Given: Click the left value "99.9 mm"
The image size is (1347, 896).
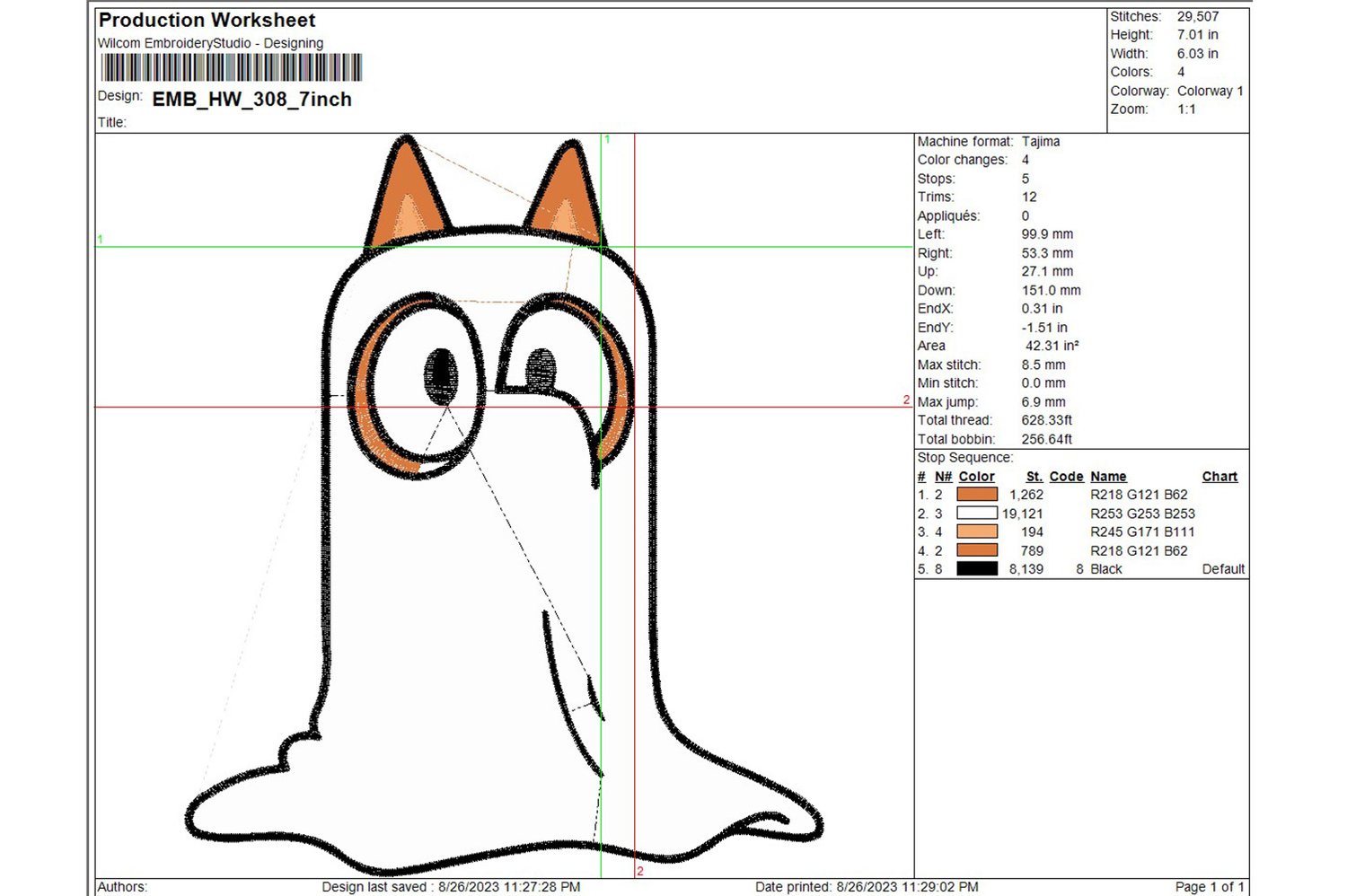Looking at the screenshot, I should tap(1047, 234).
